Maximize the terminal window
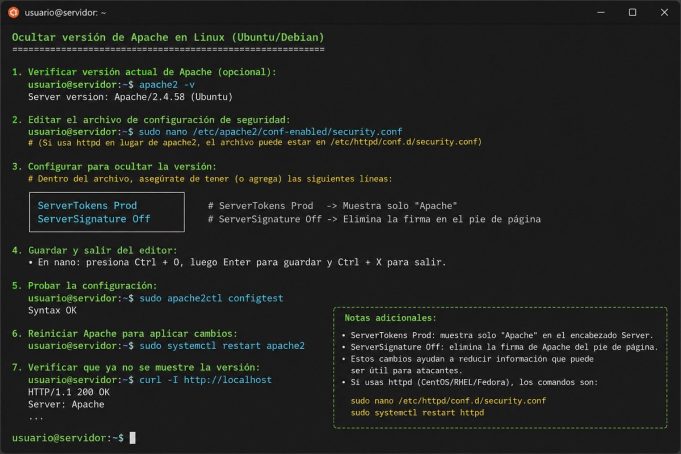 coord(632,13)
